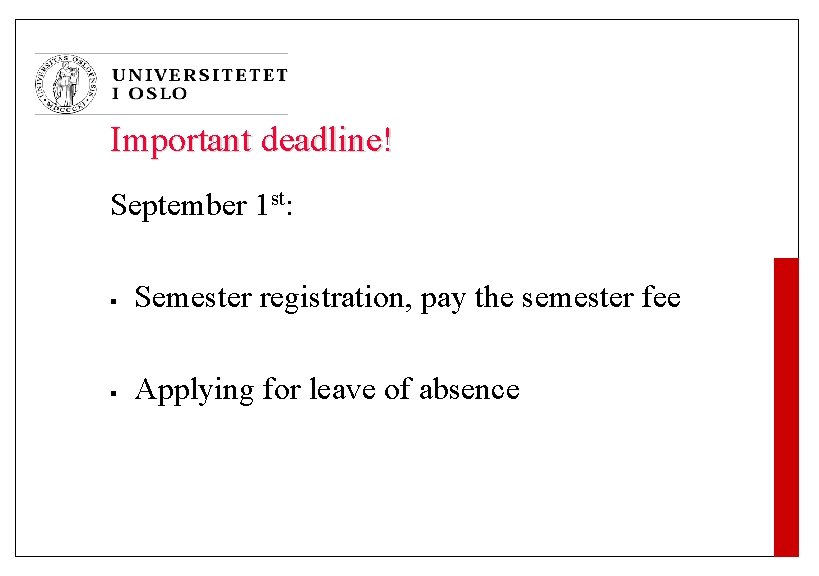Select the word 'Important' in the heading
This screenshot has width=819, height=576.
181,141
